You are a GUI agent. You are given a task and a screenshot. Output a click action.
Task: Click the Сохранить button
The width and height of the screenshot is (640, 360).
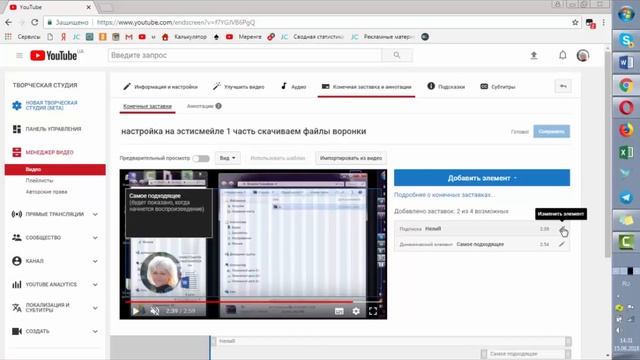pyautogui.click(x=551, y=131)
